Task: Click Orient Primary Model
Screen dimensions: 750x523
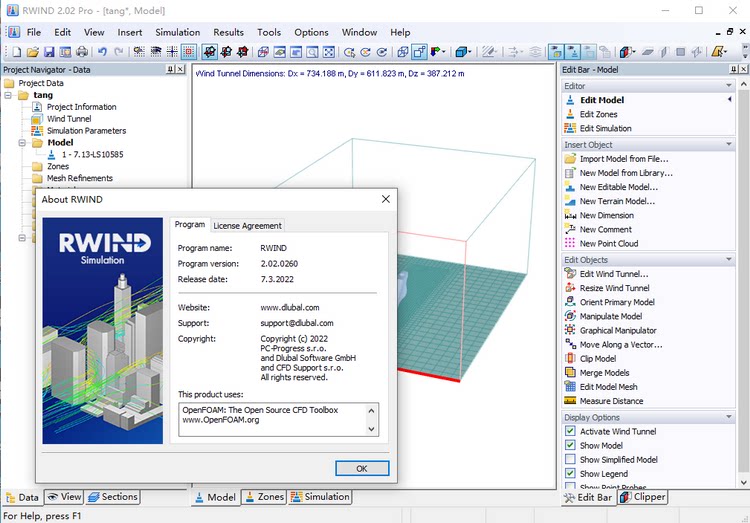Action: (617, 302)
